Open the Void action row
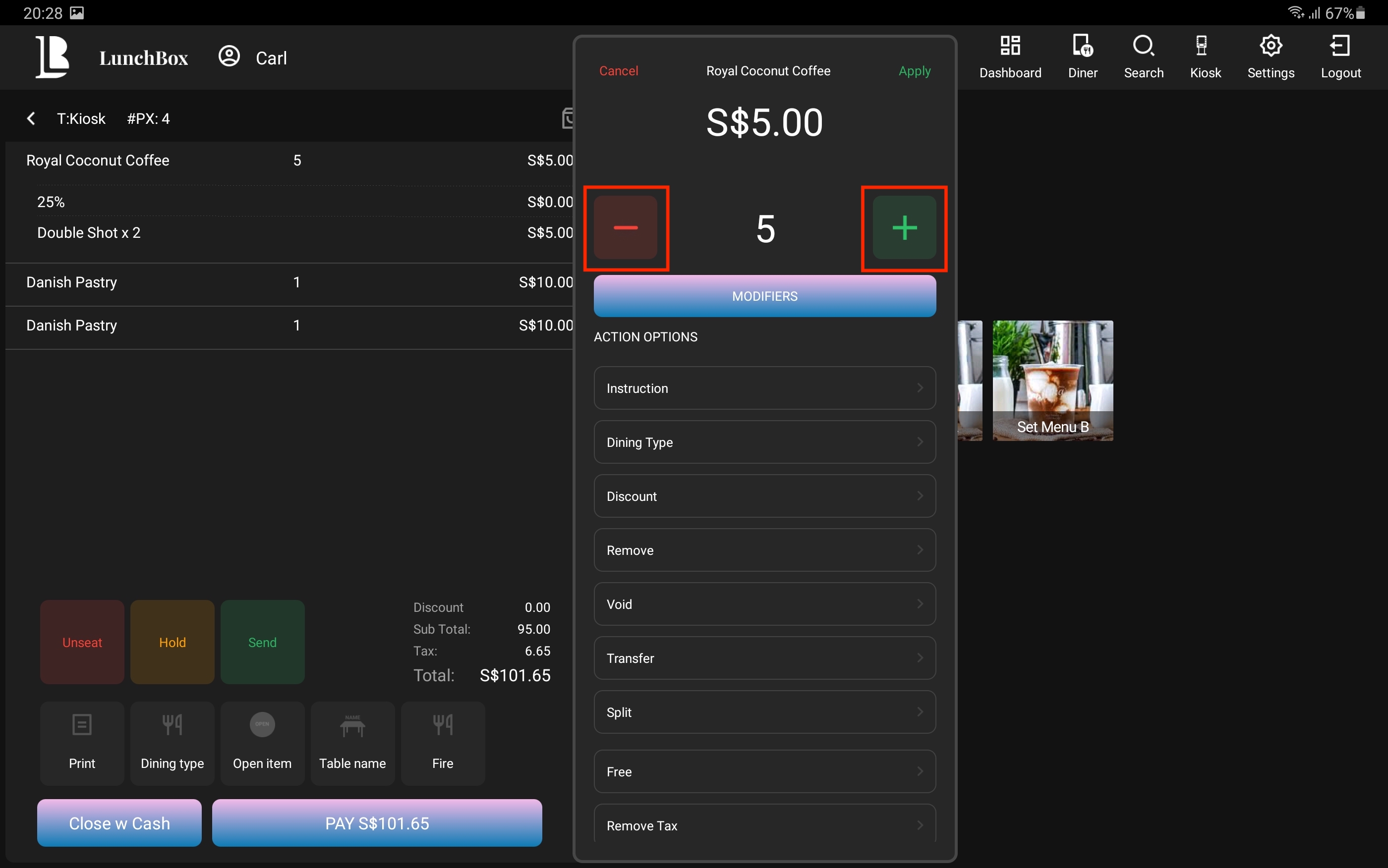 (x=764, y=604)
